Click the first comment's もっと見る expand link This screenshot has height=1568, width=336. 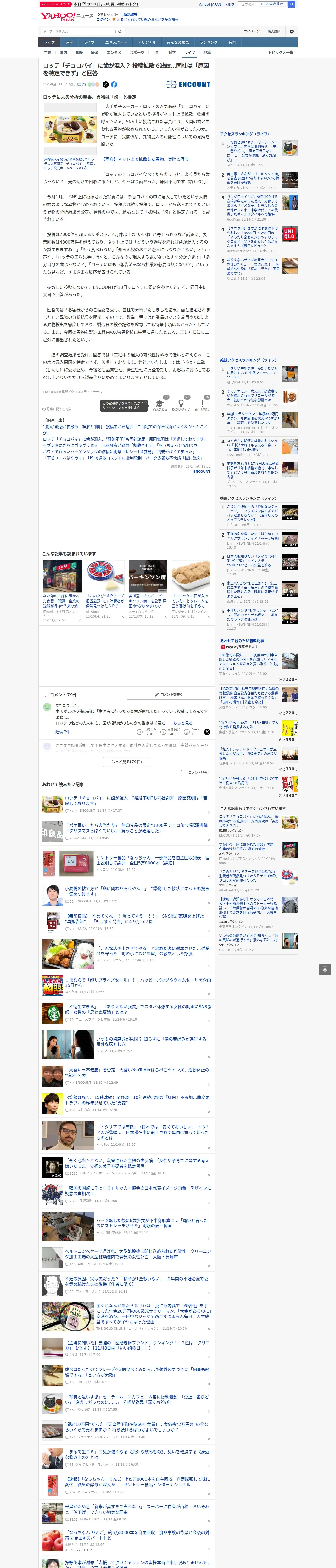pos(182,723)
